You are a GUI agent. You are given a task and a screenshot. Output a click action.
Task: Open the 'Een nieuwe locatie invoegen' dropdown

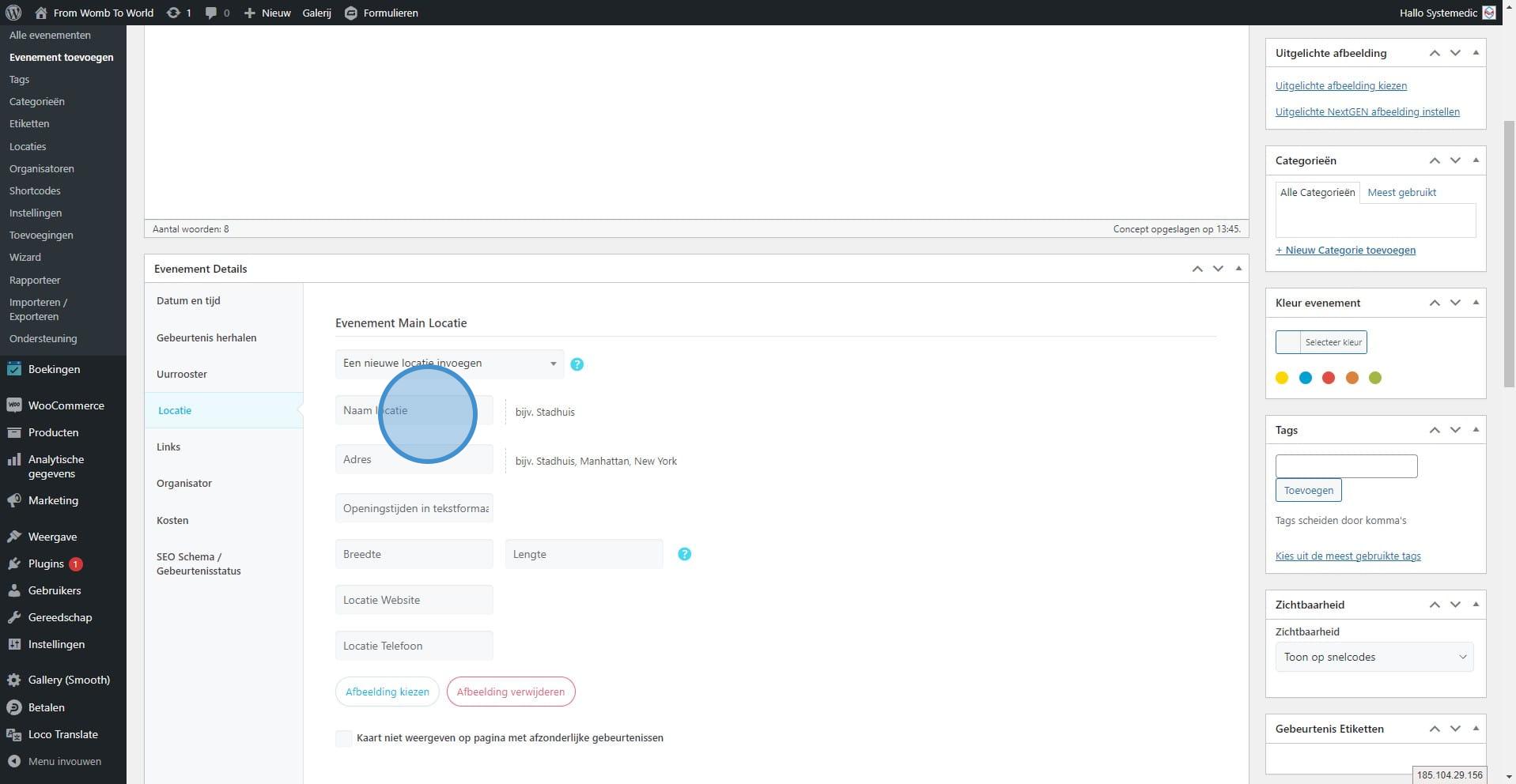pos(449,364)
